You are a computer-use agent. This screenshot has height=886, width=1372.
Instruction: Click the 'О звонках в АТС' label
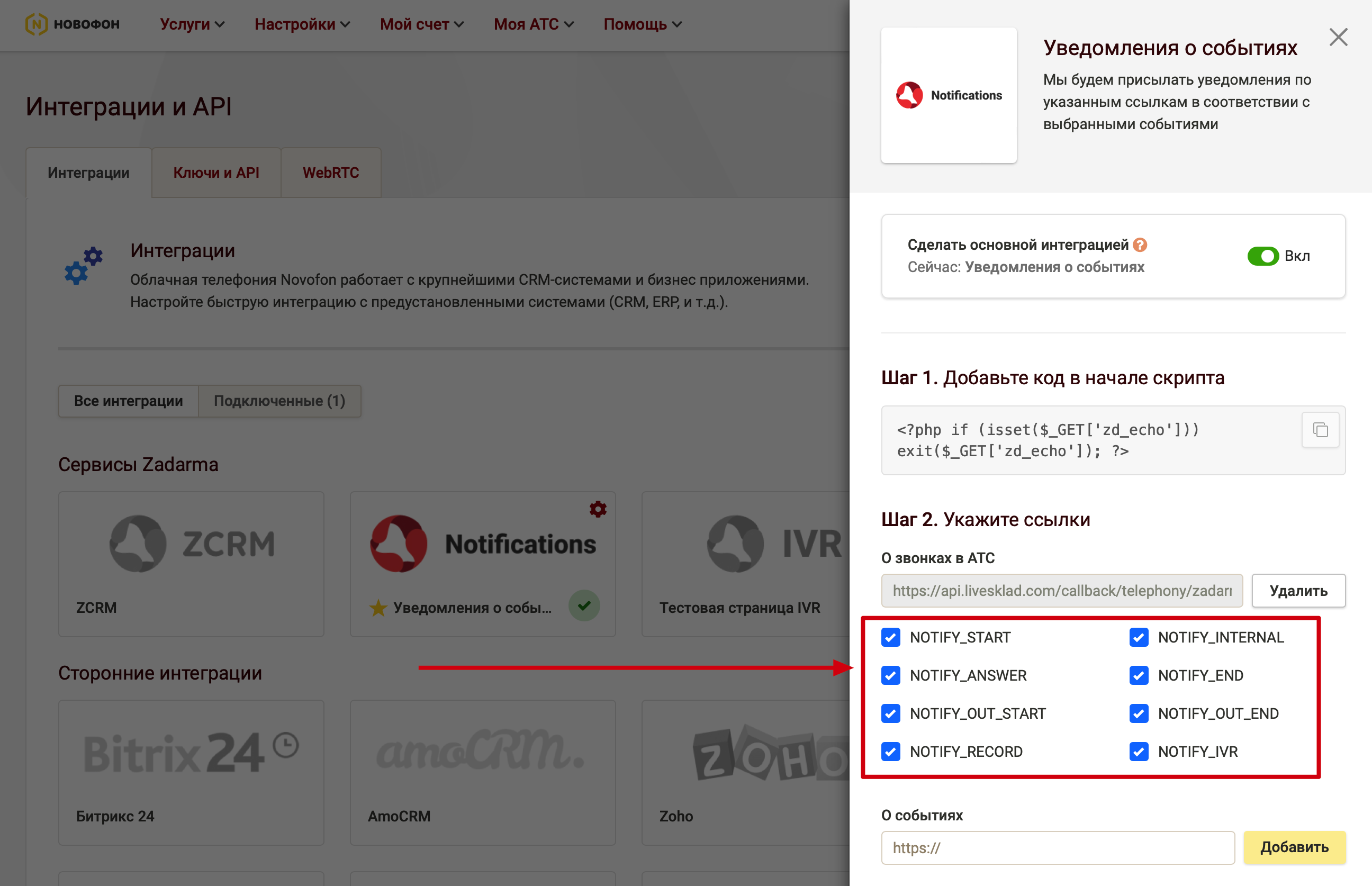coord(937,558)
